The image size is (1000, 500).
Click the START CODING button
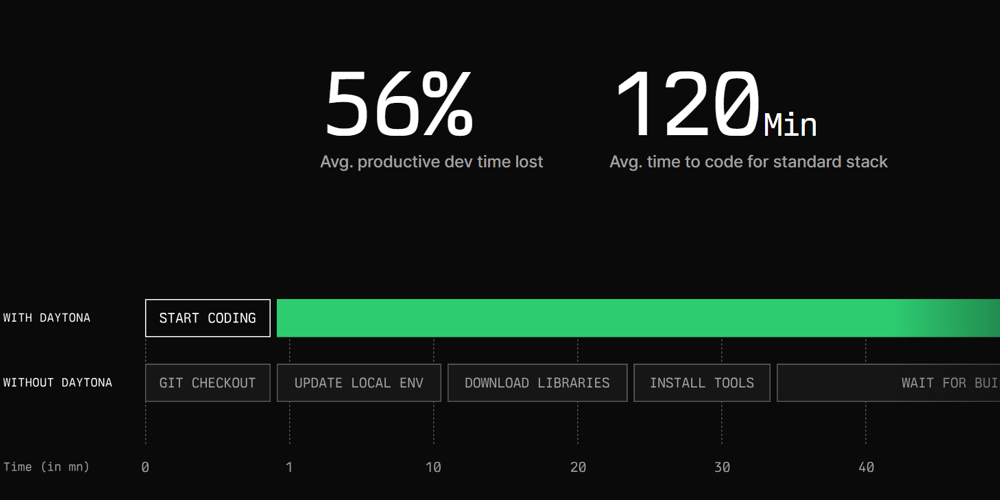click(208, 318)
